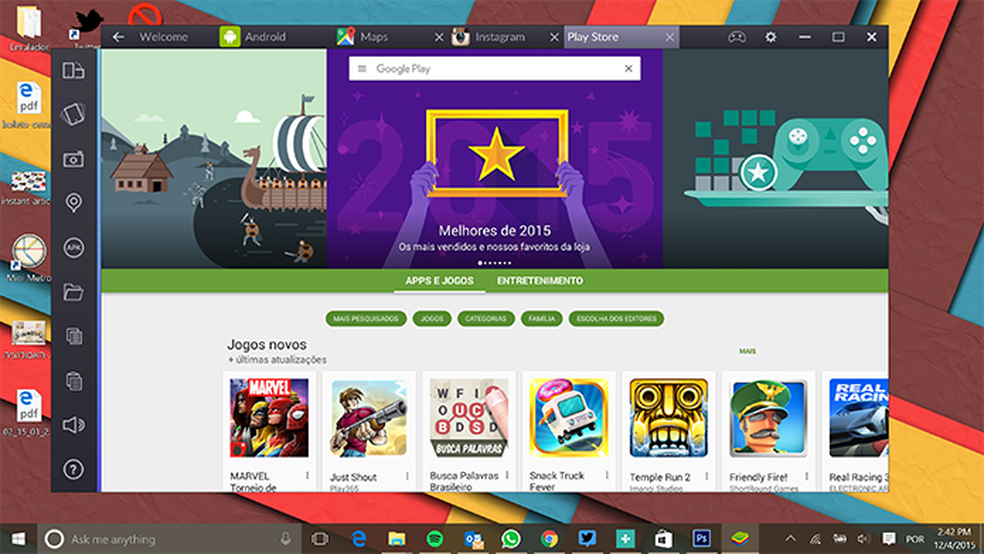Open Busca Palavras options menu
Screen dimensions: 984x554
click(x=507, y=476)
